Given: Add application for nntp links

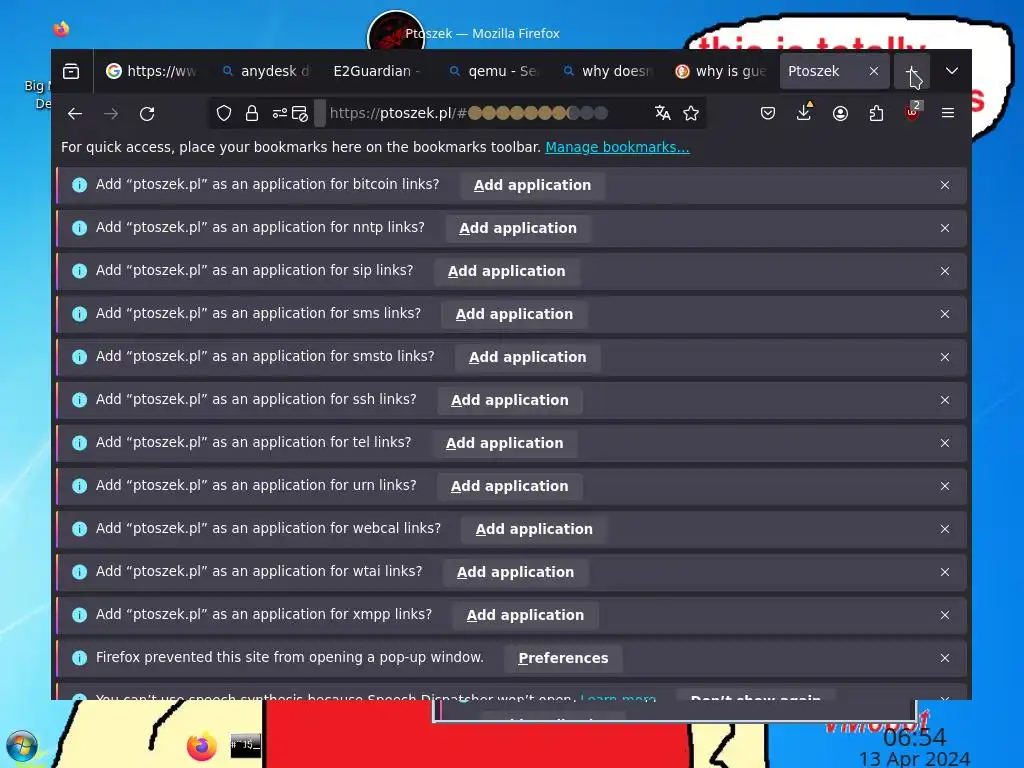Looking at the screenshot, I should click(518, 229).
